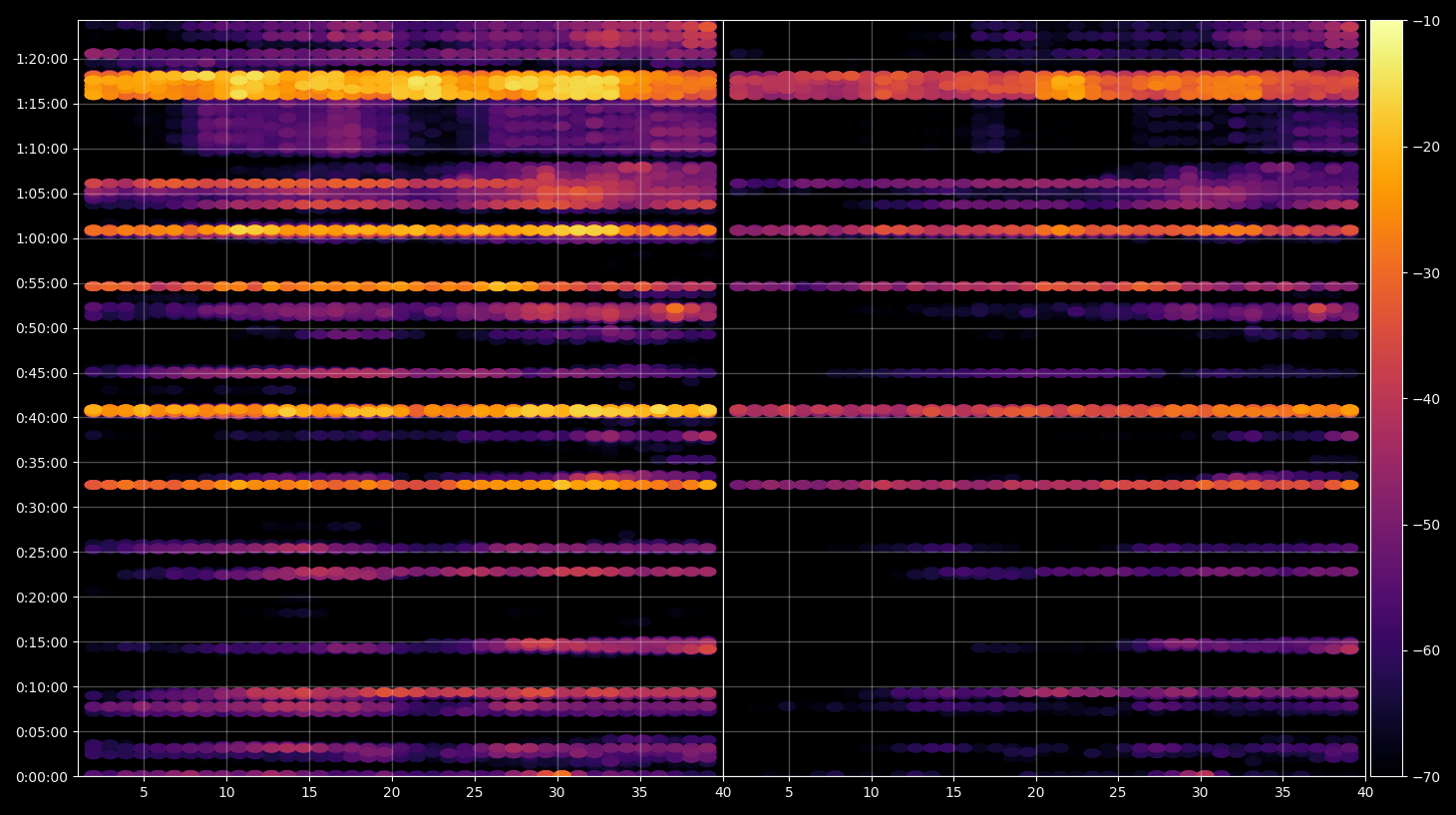Viewport: 1456px width, 815px height.
Task: Click x-axis label 15 of right panel
Action: pos(953,793)
